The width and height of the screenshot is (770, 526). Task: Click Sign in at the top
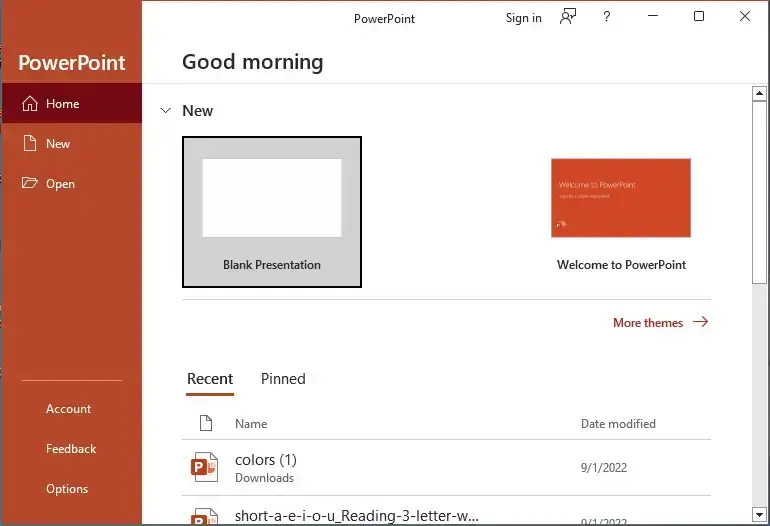click(x=523, y=18)
